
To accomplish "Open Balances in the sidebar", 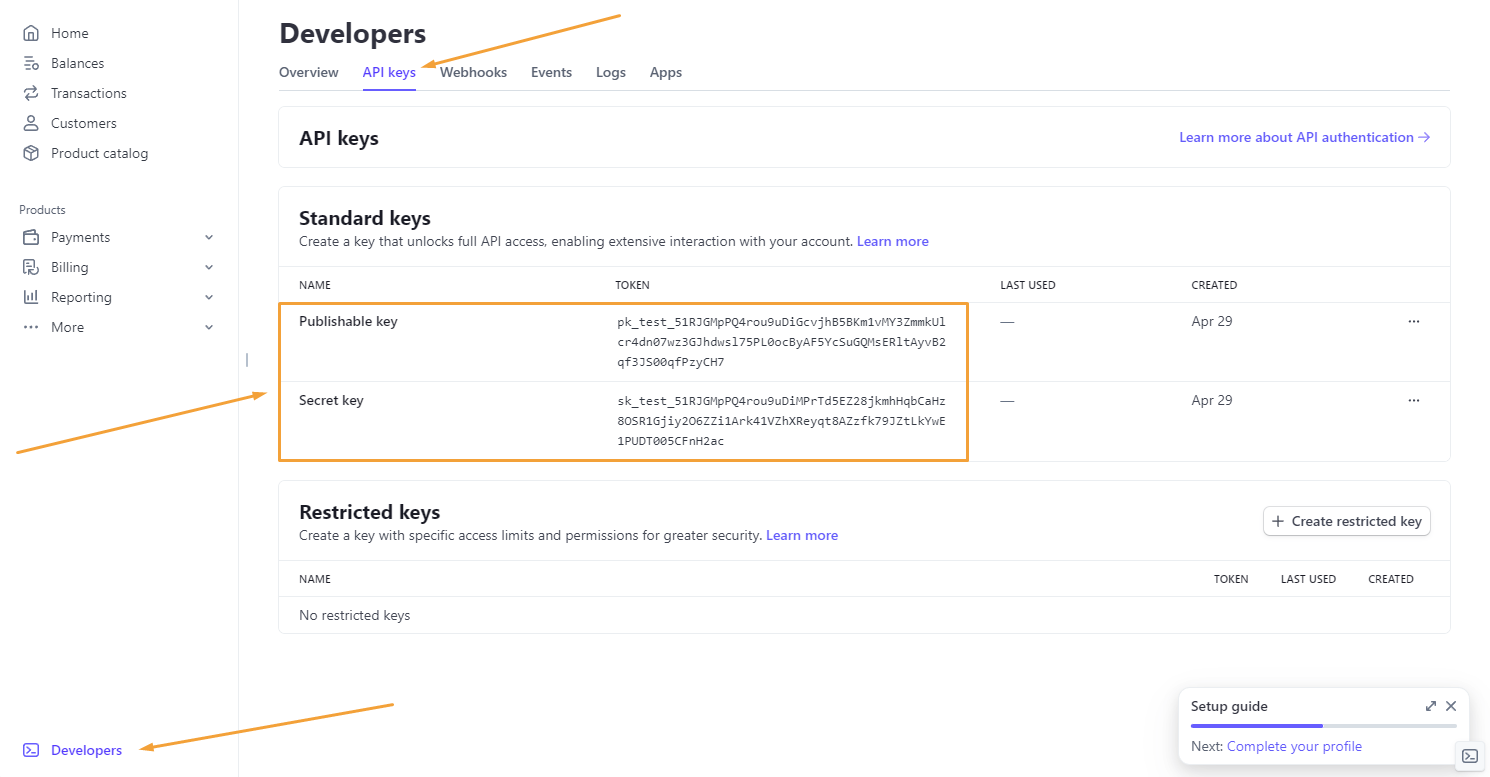I will coord(77,63).
